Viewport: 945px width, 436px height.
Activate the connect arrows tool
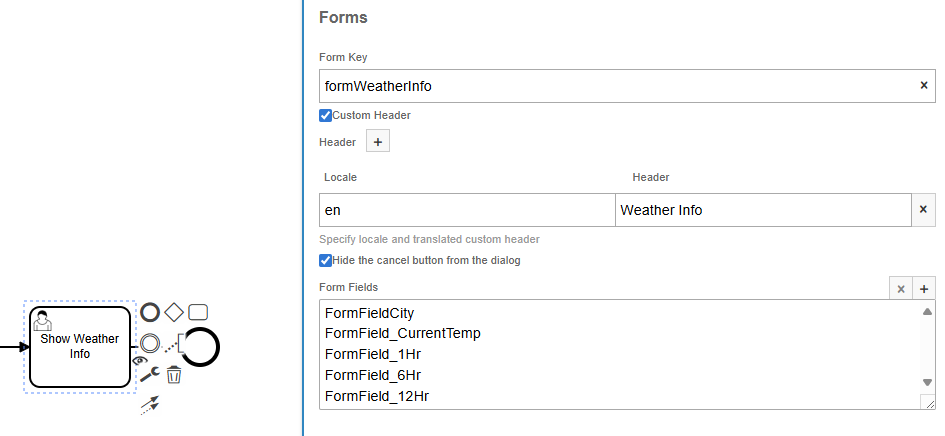point(149,405)
